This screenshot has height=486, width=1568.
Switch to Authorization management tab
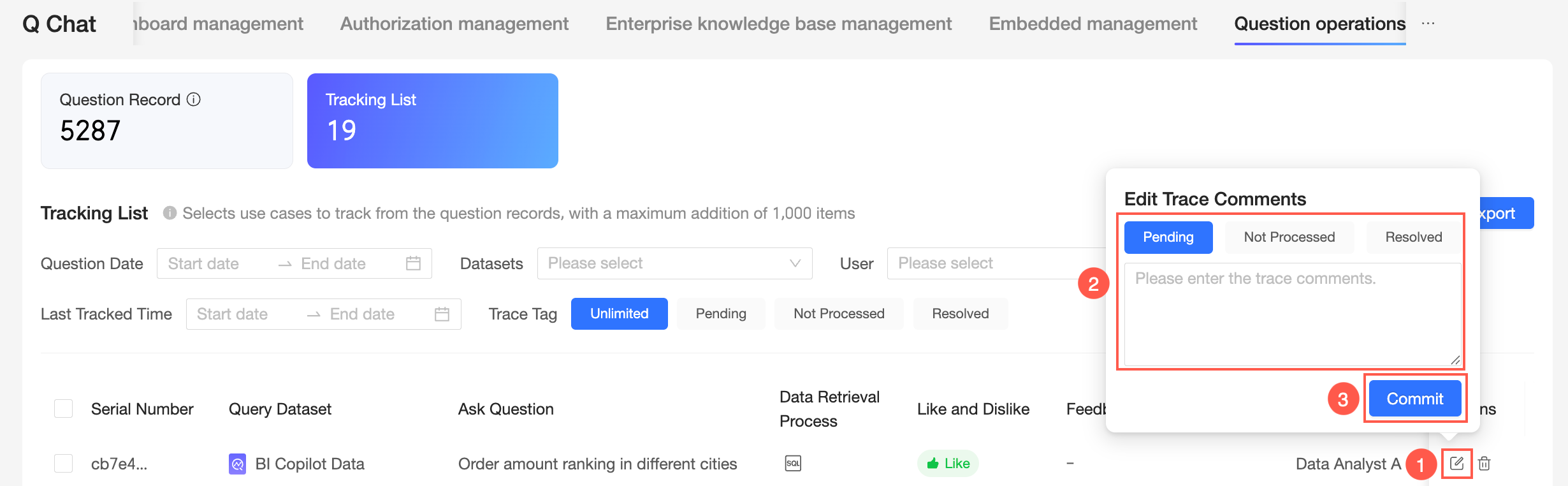coord(454,24)
